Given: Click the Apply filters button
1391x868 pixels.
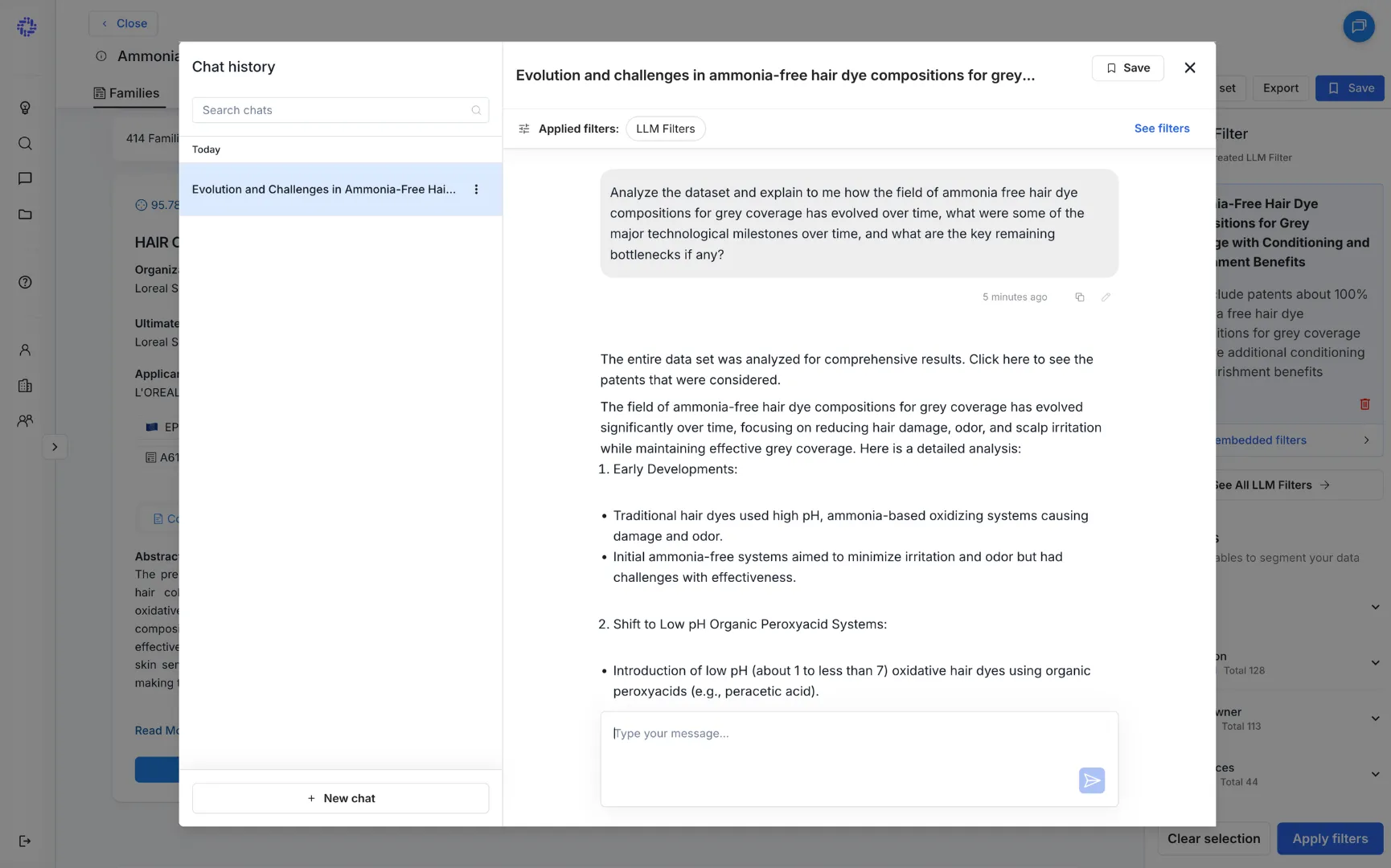Looking at the screenshot, I should pyautogui.click(x=1330, y=838).
